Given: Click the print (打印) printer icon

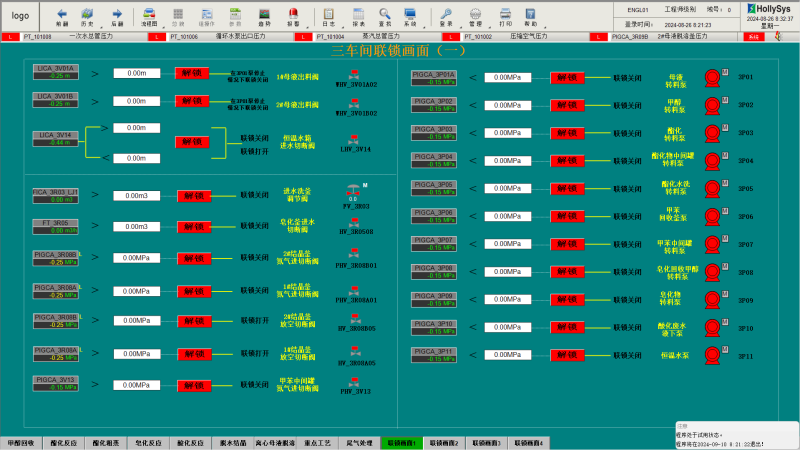Looking at the screenshot, I should [x=505, y=14].
